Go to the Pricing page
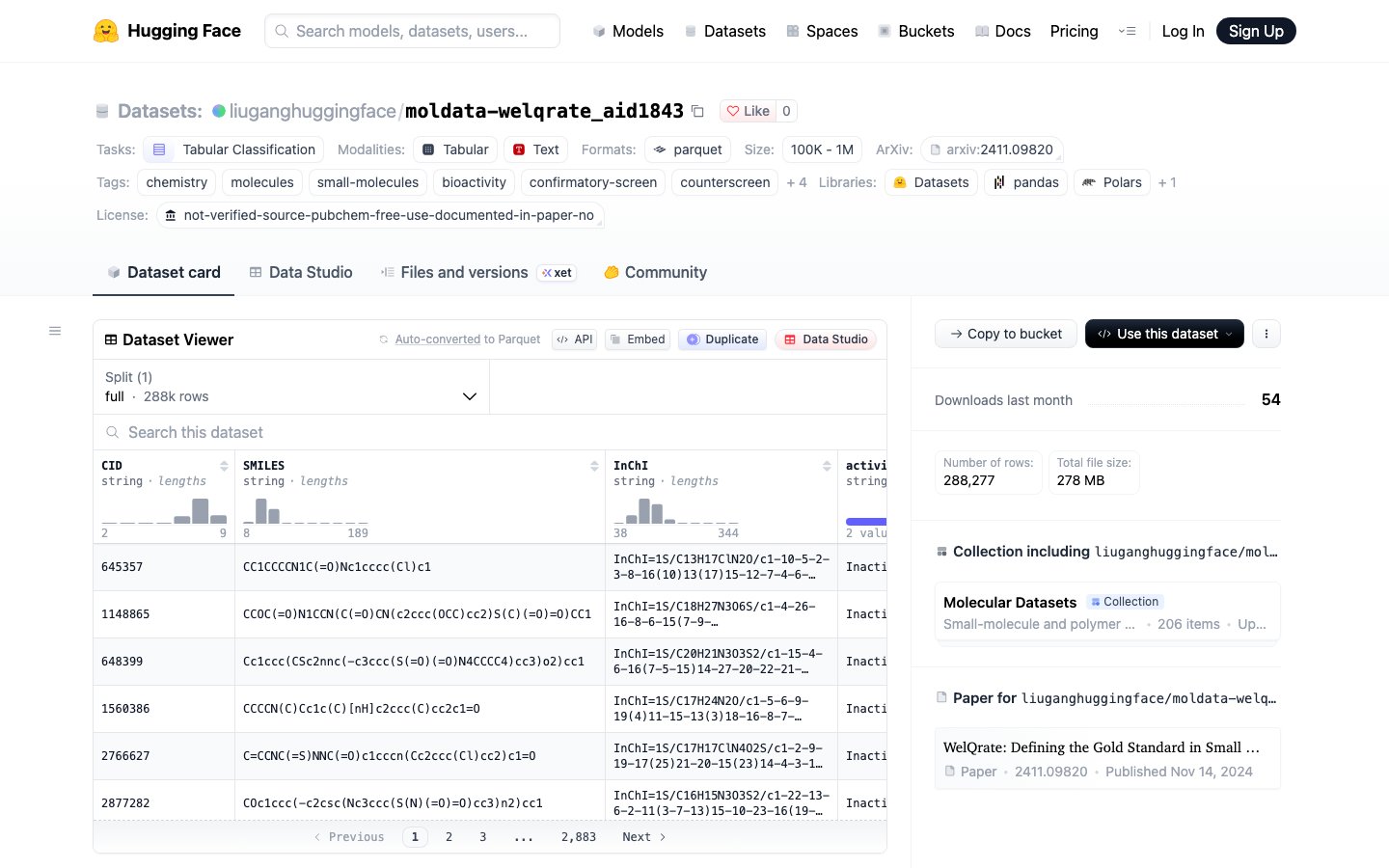This screenshot has height=868, width=1389. (1074, 31)
